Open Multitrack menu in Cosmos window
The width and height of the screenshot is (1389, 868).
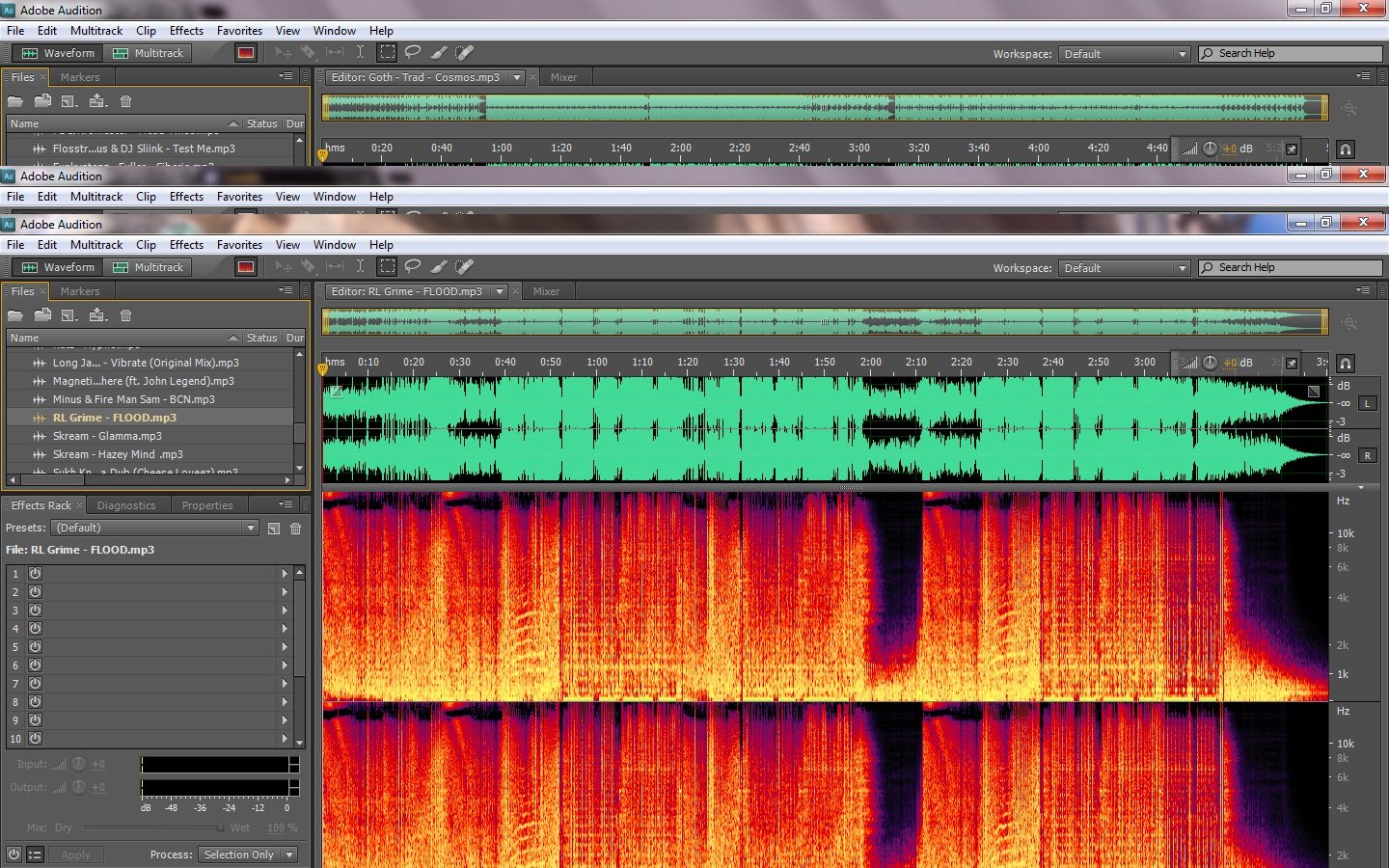[x=96, y=31]
